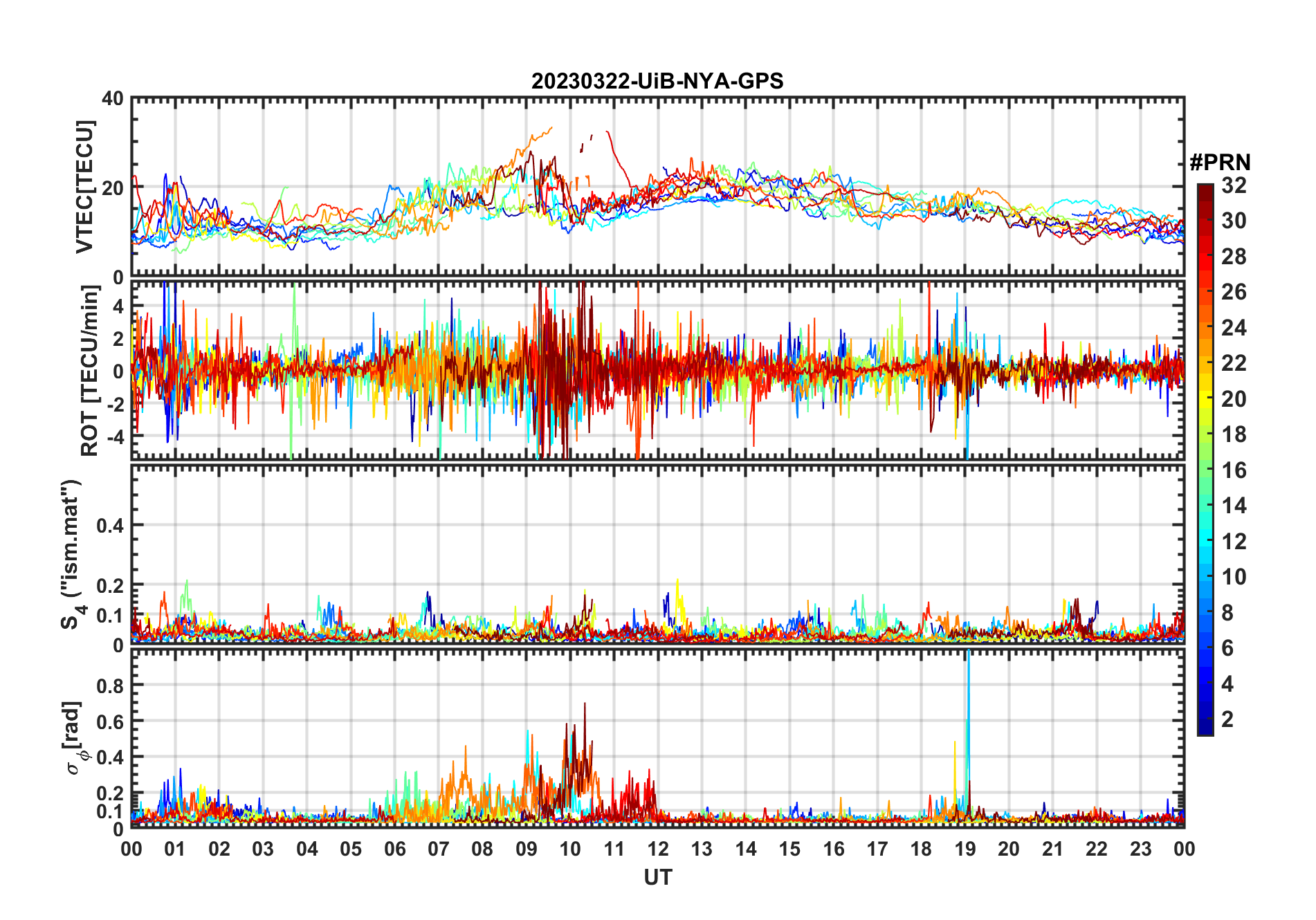
Task: Click VTEC y-axis tick label 20
Action: [113, 188]
